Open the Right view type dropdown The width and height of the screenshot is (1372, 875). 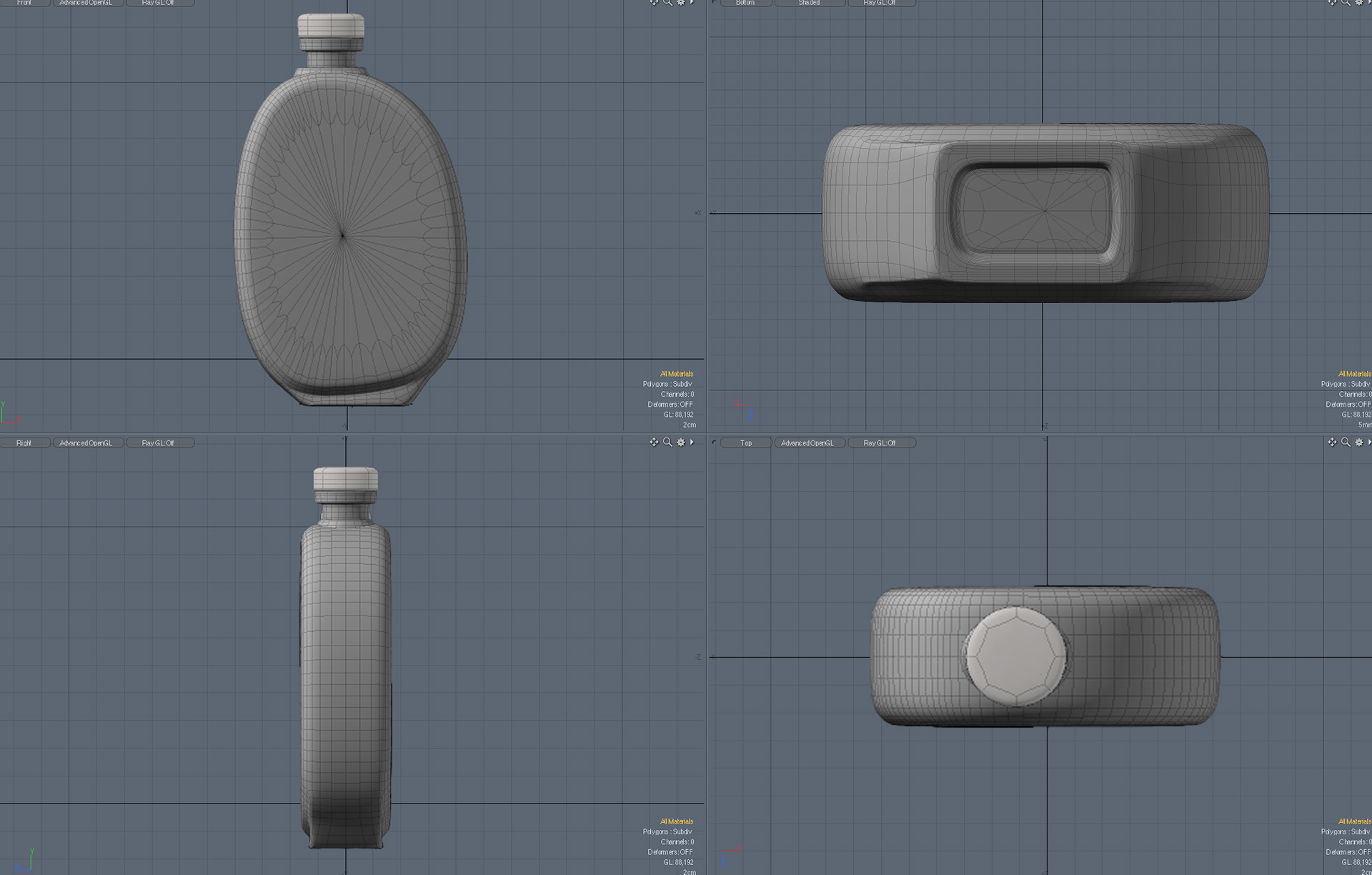tap(24, 443)
